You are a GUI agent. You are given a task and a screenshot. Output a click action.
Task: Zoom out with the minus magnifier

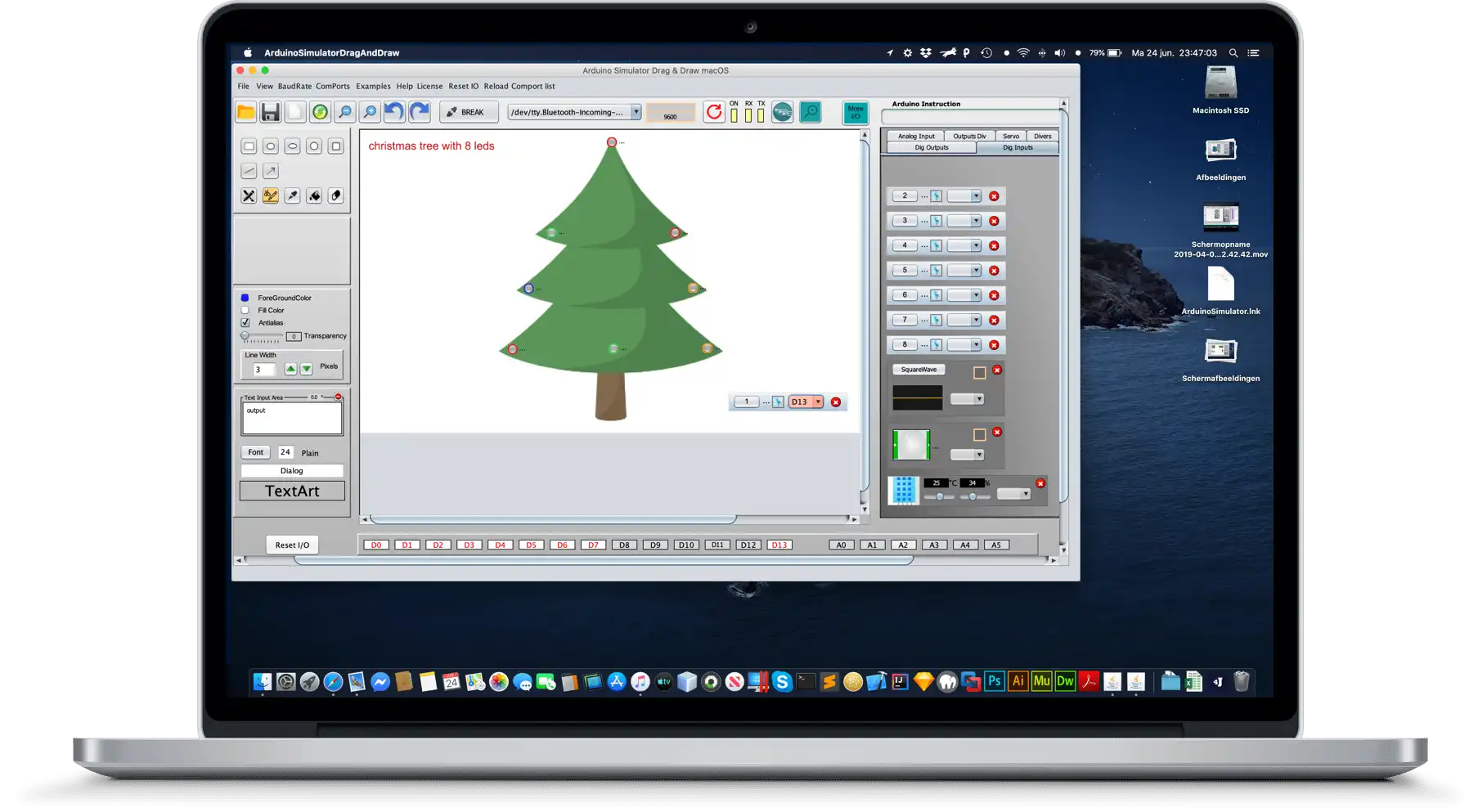click(345, 112)
